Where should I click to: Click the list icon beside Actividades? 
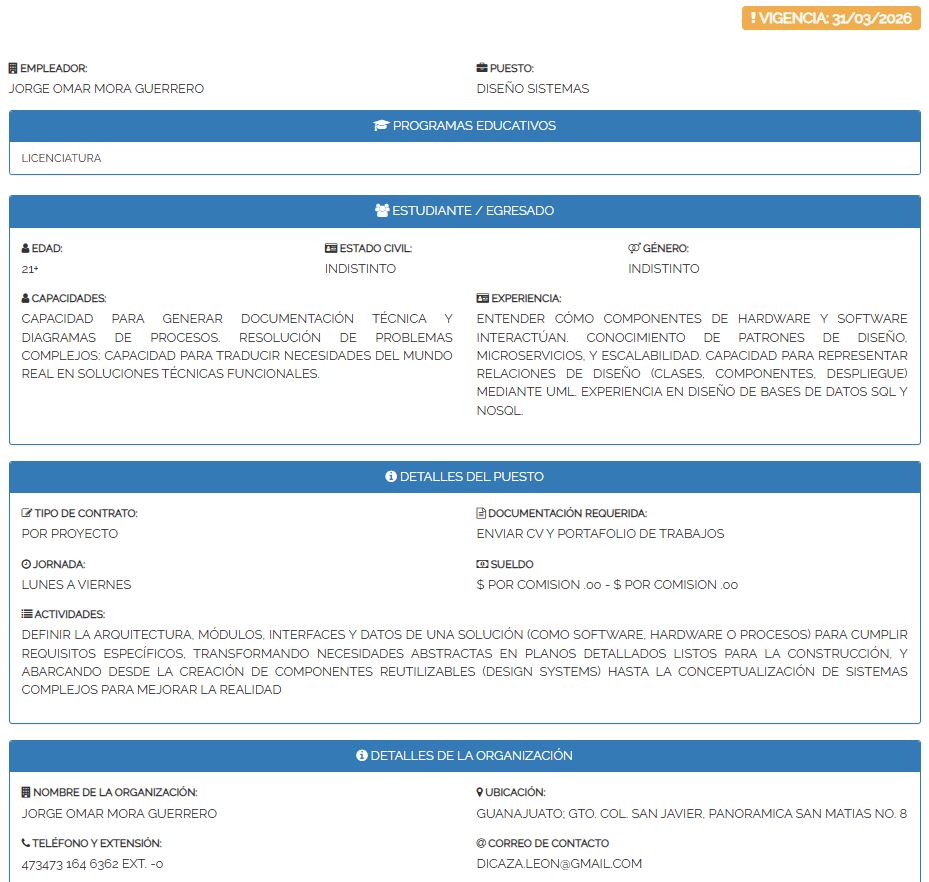click(27, 614)
